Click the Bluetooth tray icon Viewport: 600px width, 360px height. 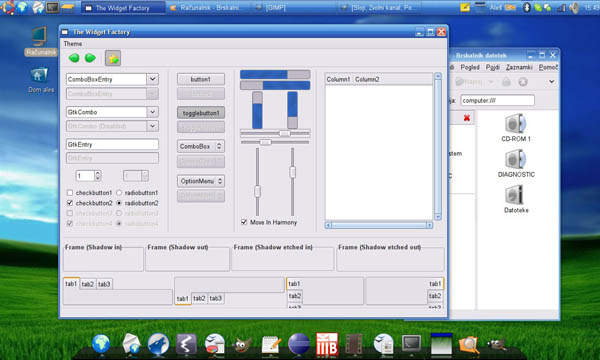click(x=527, y=7)
